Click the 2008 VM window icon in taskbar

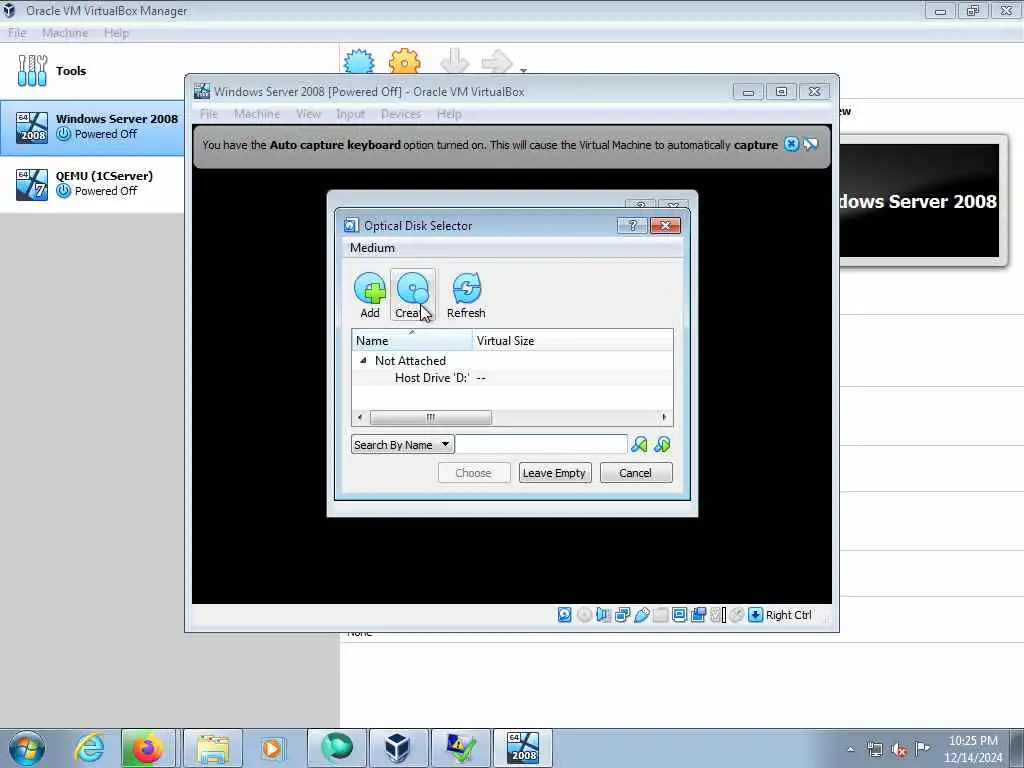(x=522, y=748)
